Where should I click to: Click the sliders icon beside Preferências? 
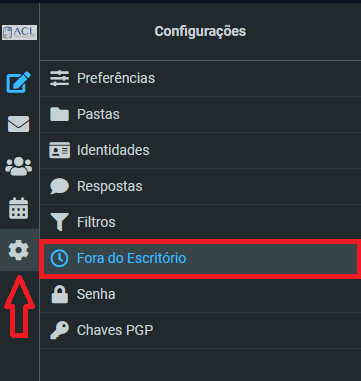[x=59, y=78]
